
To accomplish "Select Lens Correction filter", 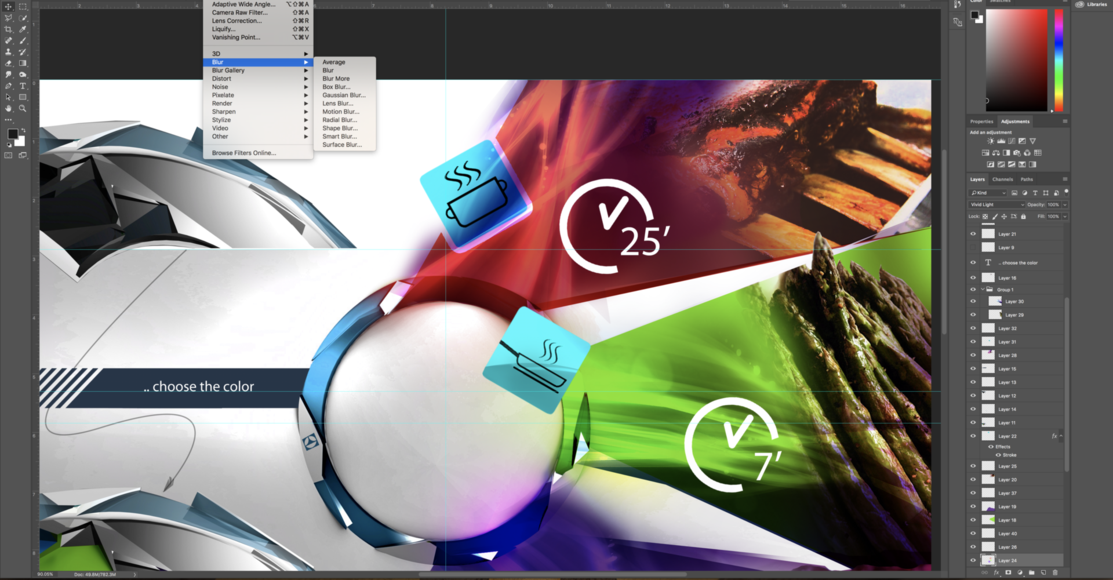I will tap(258, 21).
